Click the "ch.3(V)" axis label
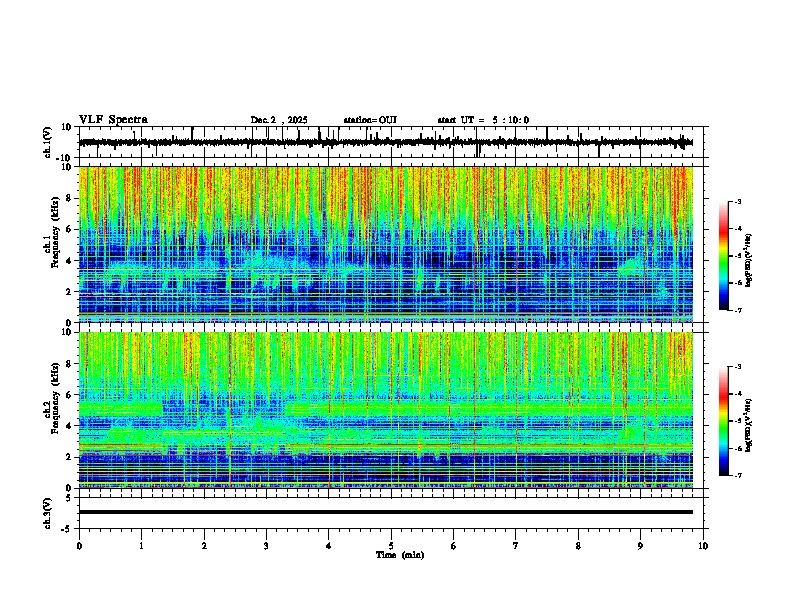This screenshot has width=792, height=612. pos(48,514)
